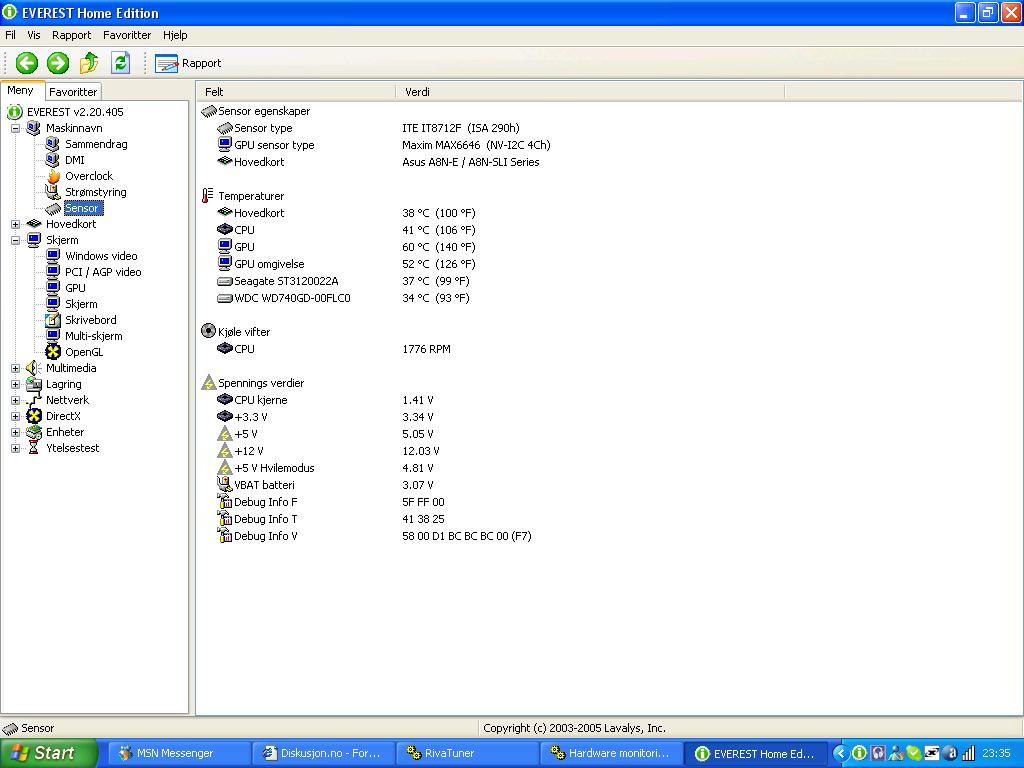Viewport: 1024px width, 768px height.
Task: Select the Skjerm child item under Skjerm
Action: pos(81,304)
